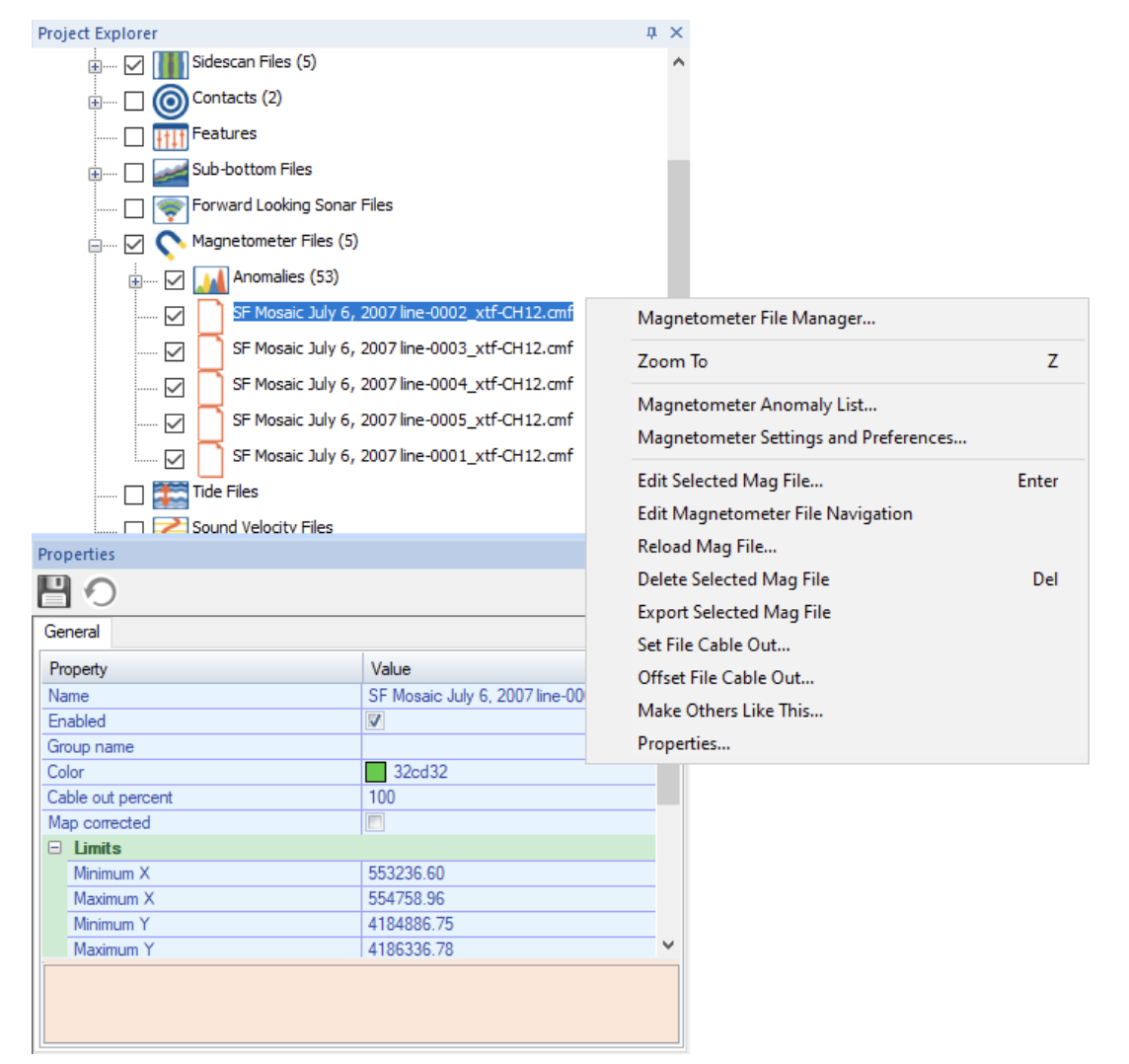Click the Contacts target icon
Viewport: 1129px width, 1064px height.
coord(170,101)
